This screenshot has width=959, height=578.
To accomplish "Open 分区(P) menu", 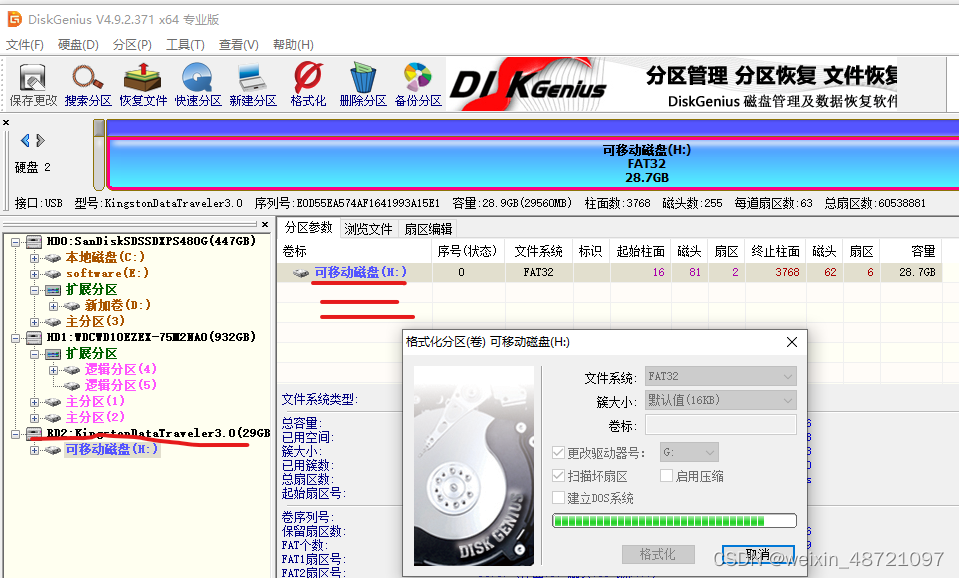I will click(132, 45).
